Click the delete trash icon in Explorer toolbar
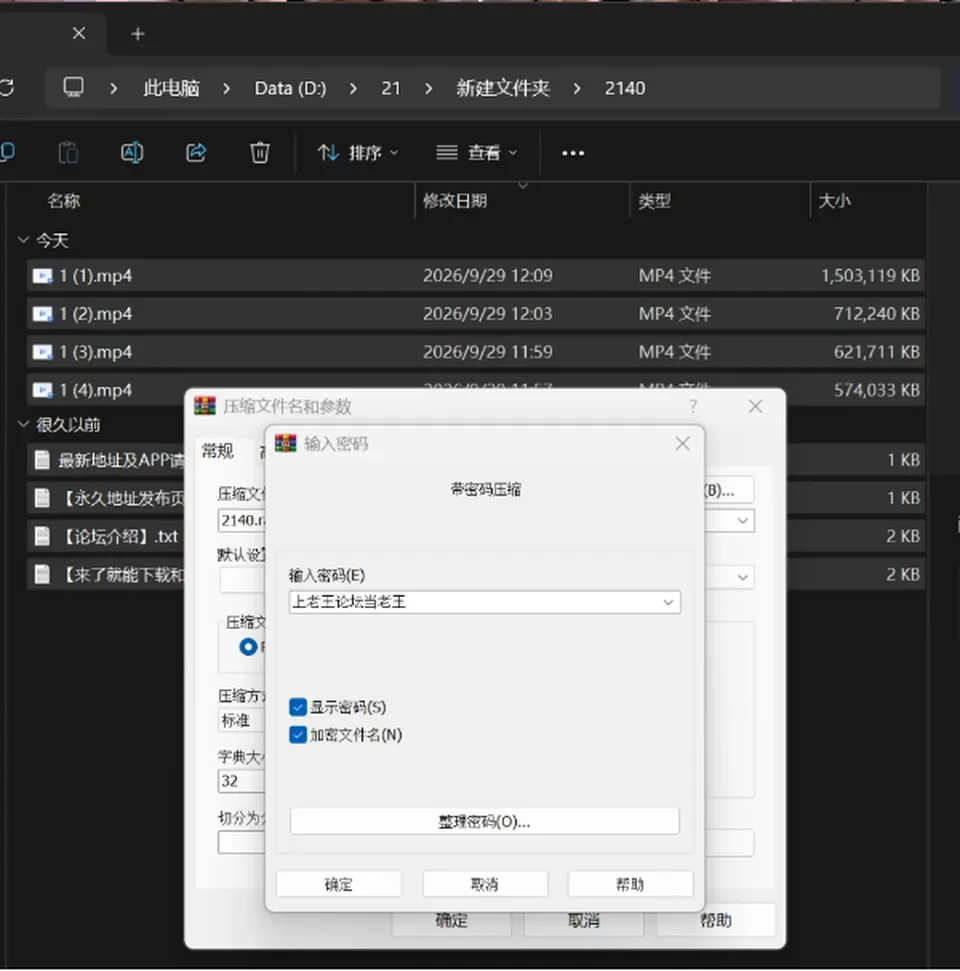960x971 pixels. pos(260,152)
